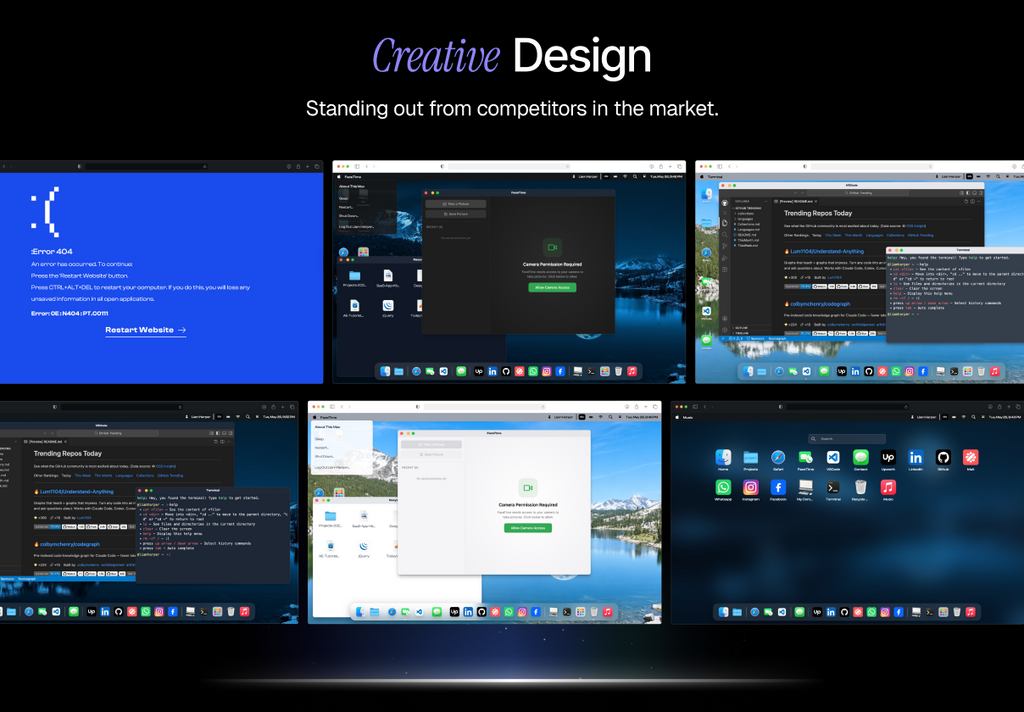Open My Computer icon in Launchpad grid
Viewport: 1024px width, 712px height.
tap(806, 487)
